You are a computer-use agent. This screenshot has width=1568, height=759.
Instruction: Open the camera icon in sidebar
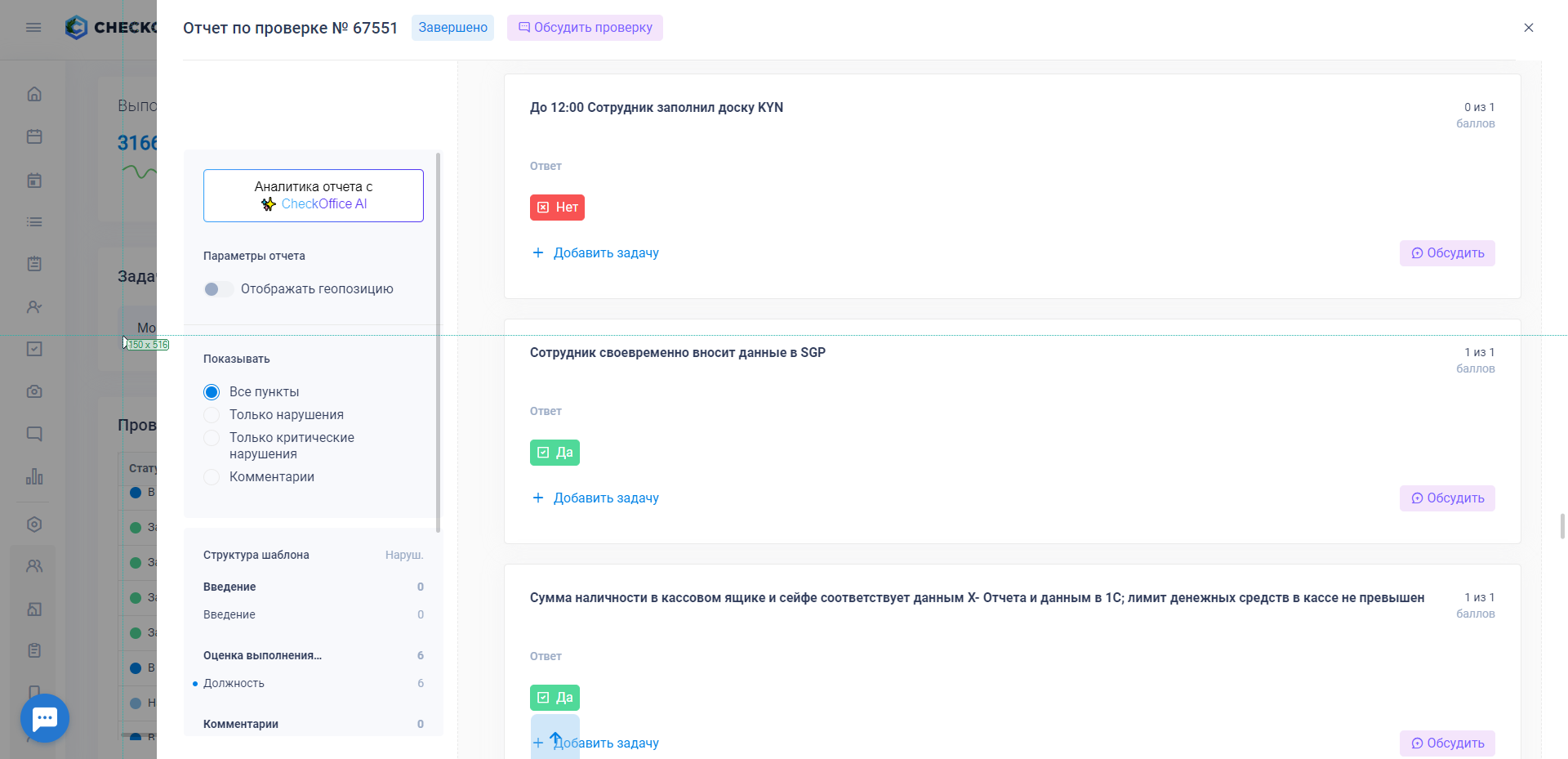tap(34, 391)
